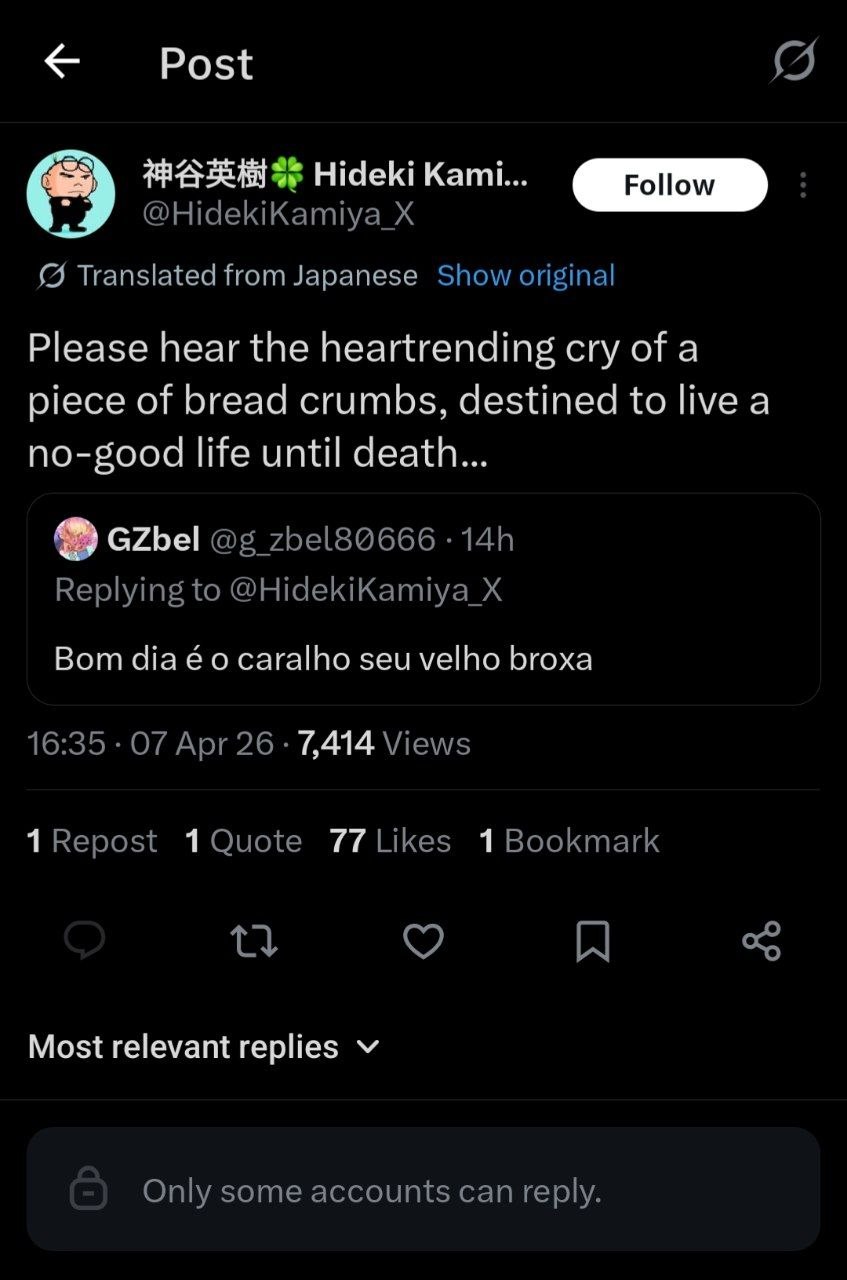Open the three-dot post options menu

pos(802,185)
